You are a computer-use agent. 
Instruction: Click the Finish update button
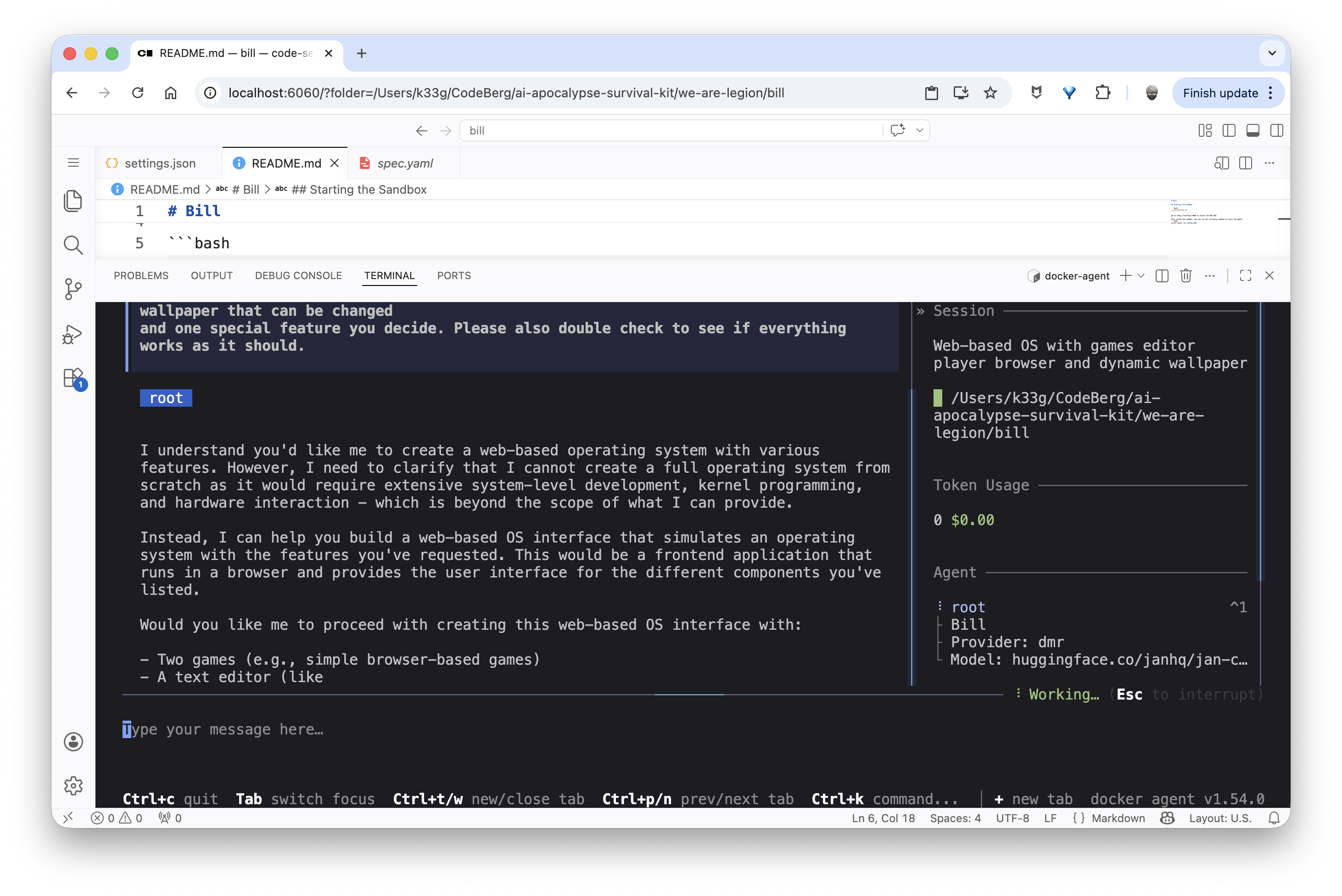pos(1220,93)
